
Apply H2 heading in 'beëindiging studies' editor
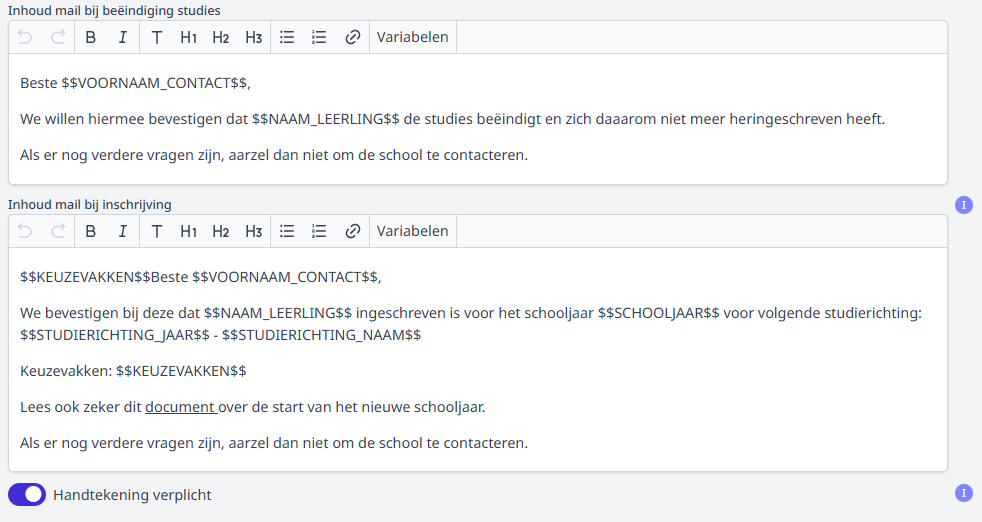(220, 38)
